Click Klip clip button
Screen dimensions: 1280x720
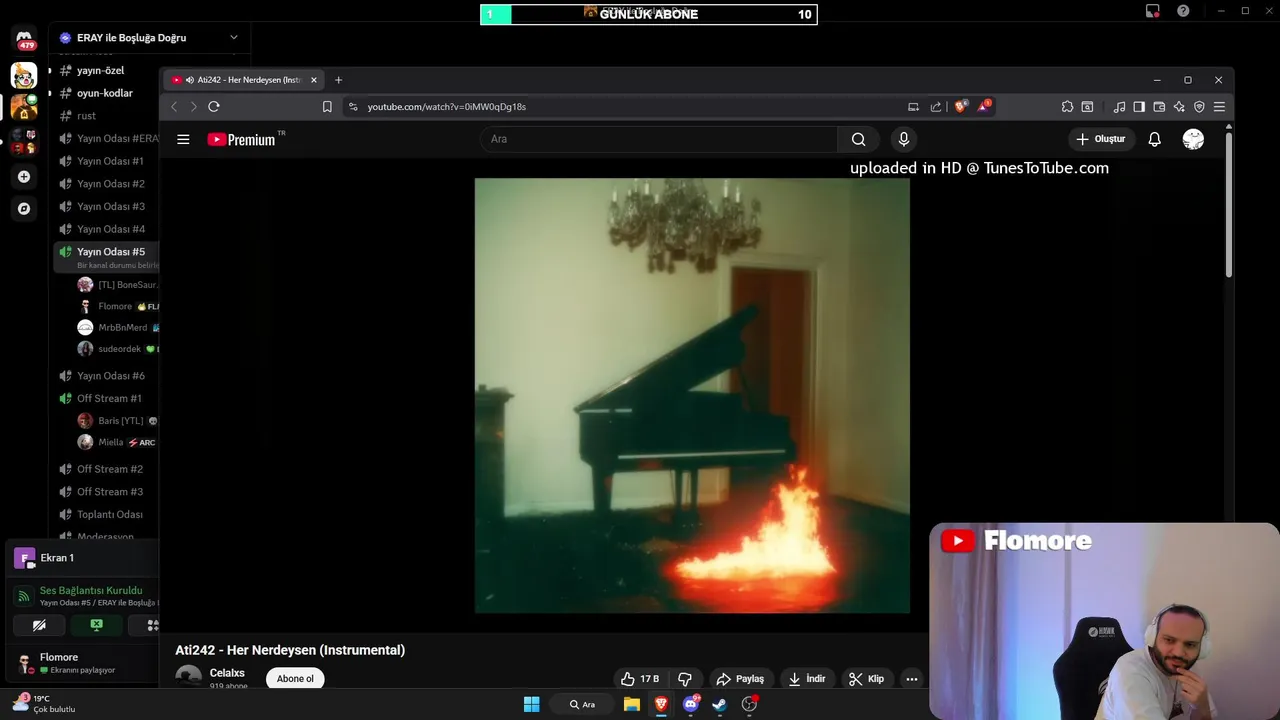tap(866, 679)
